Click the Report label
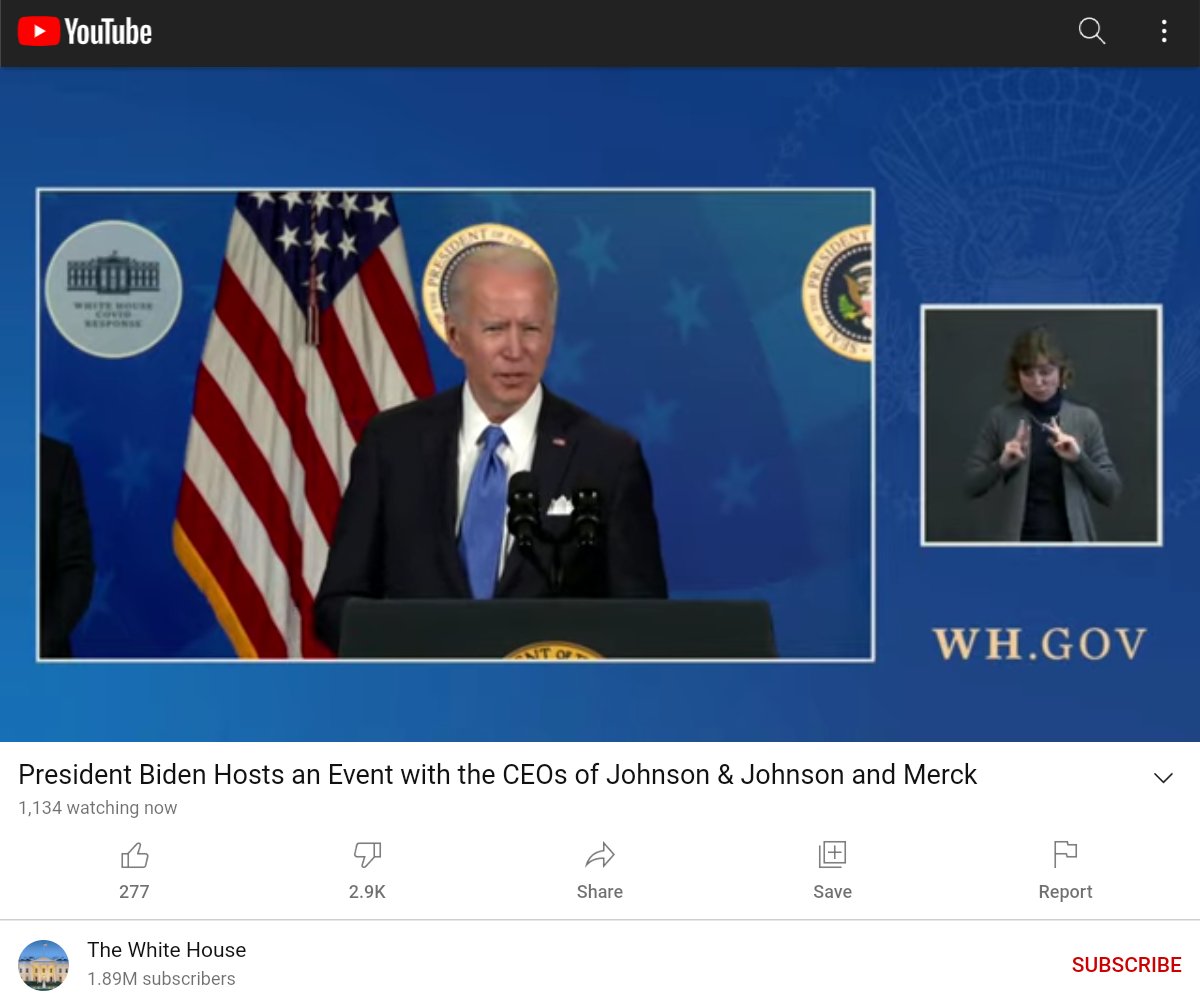Image resolution: width=1200 pixels, height=1002 pixels. click(1065, 892)
